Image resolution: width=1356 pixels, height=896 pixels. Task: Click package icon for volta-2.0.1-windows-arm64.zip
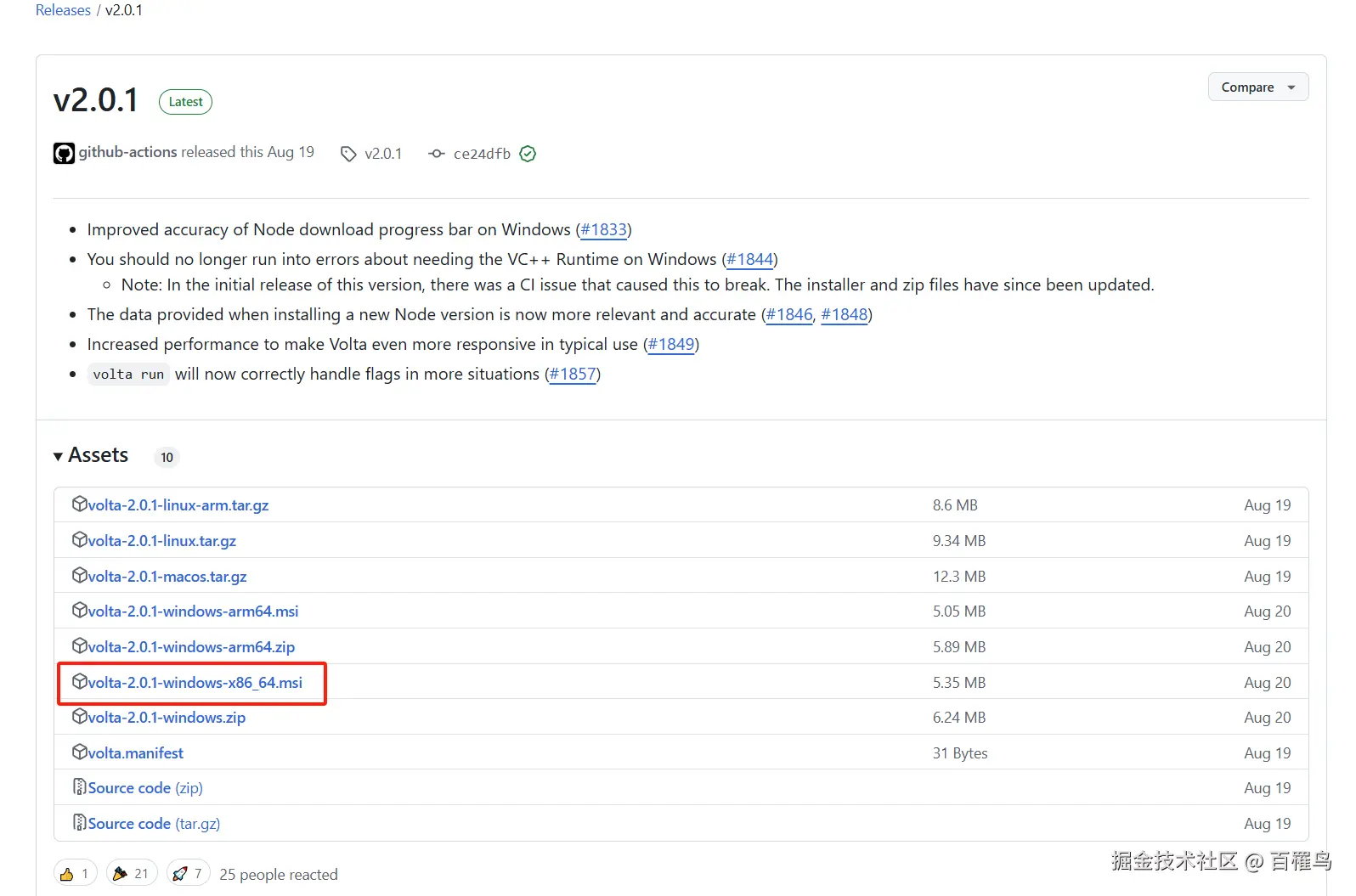(x=80, y=645)
